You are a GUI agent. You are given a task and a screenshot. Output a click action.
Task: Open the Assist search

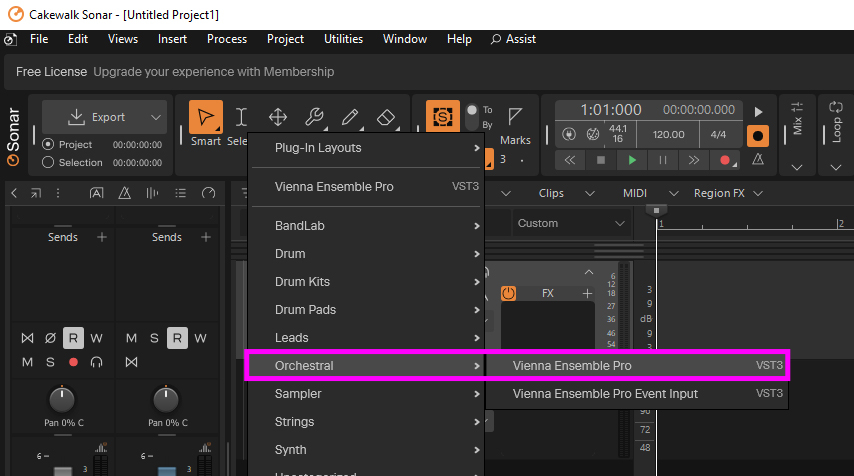pyautogui.click(x=513, y=39)
